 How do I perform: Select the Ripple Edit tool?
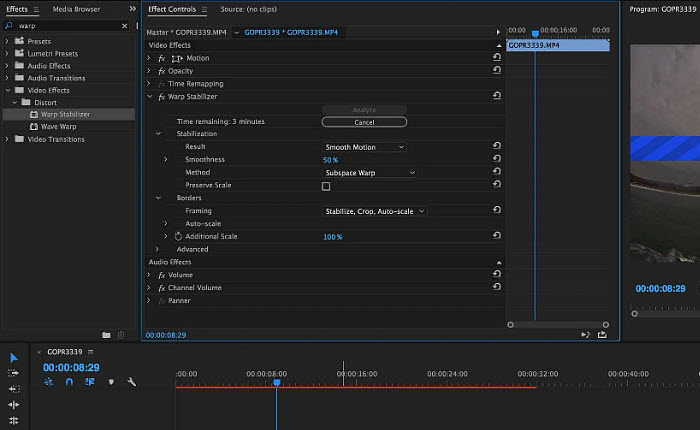pos(14,389)
